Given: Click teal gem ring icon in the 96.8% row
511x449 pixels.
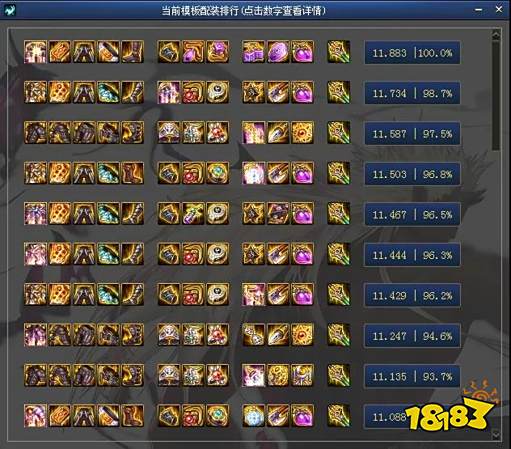Looking at the screenshot, I should coord(217,173).
